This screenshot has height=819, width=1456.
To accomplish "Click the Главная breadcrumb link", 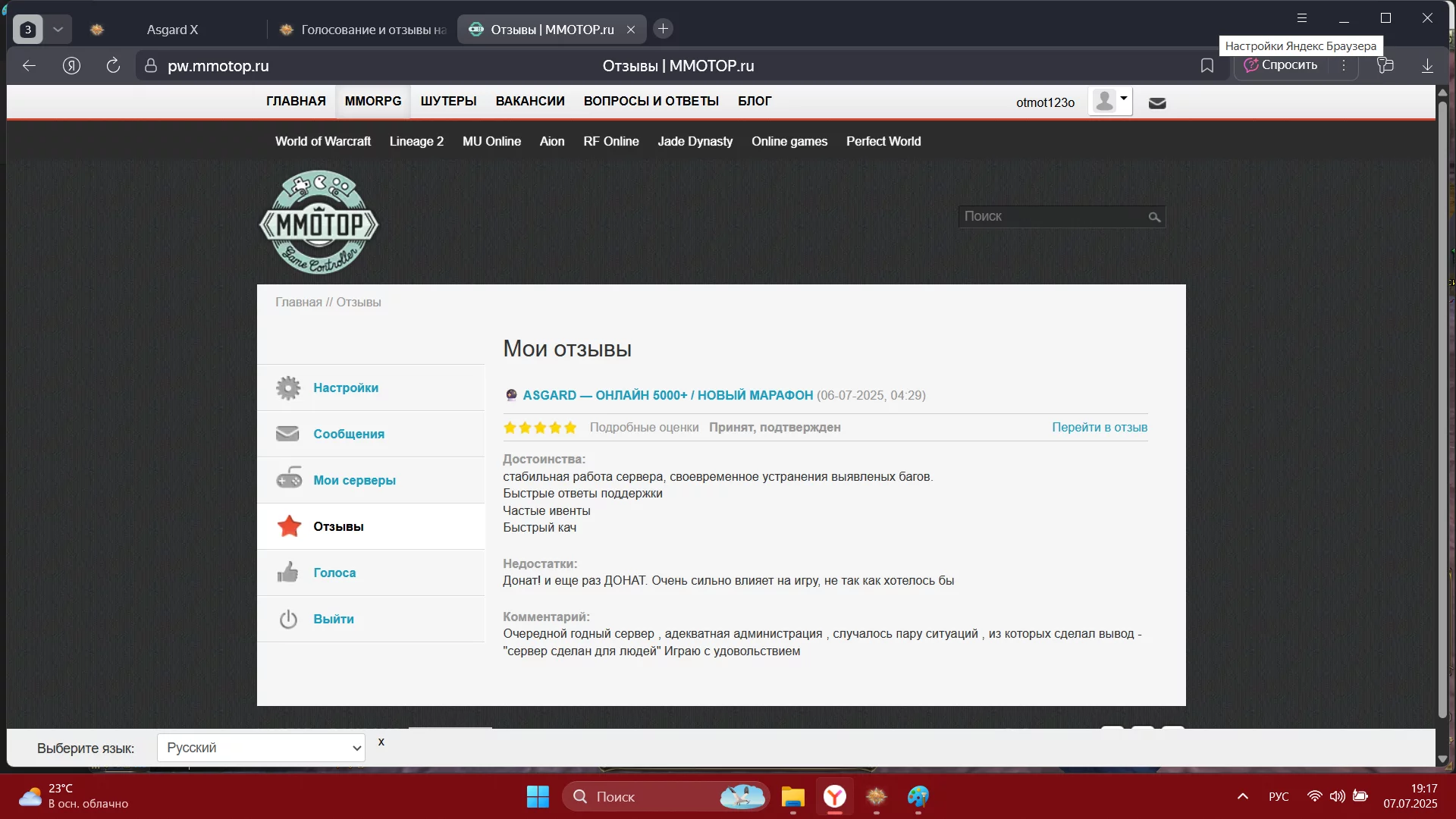I will [x=299, y=303].
